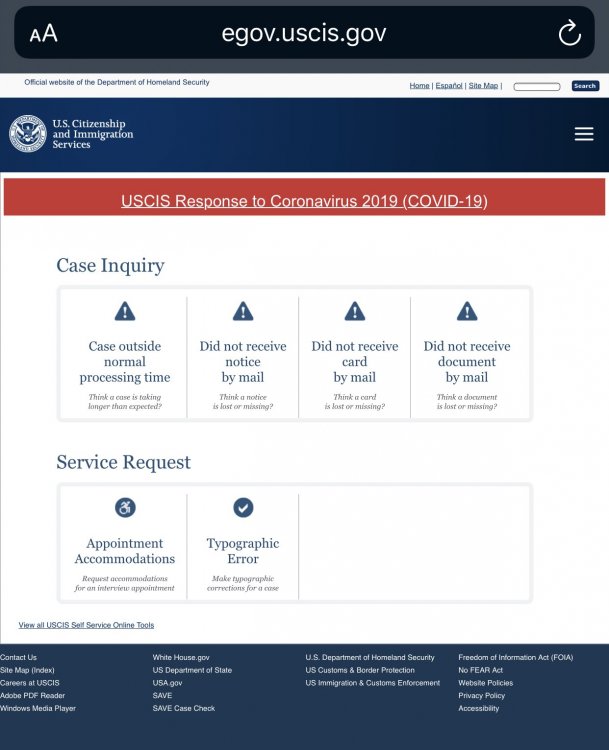
Task: Select Case outside normal processing time
Action: (125, 362)
